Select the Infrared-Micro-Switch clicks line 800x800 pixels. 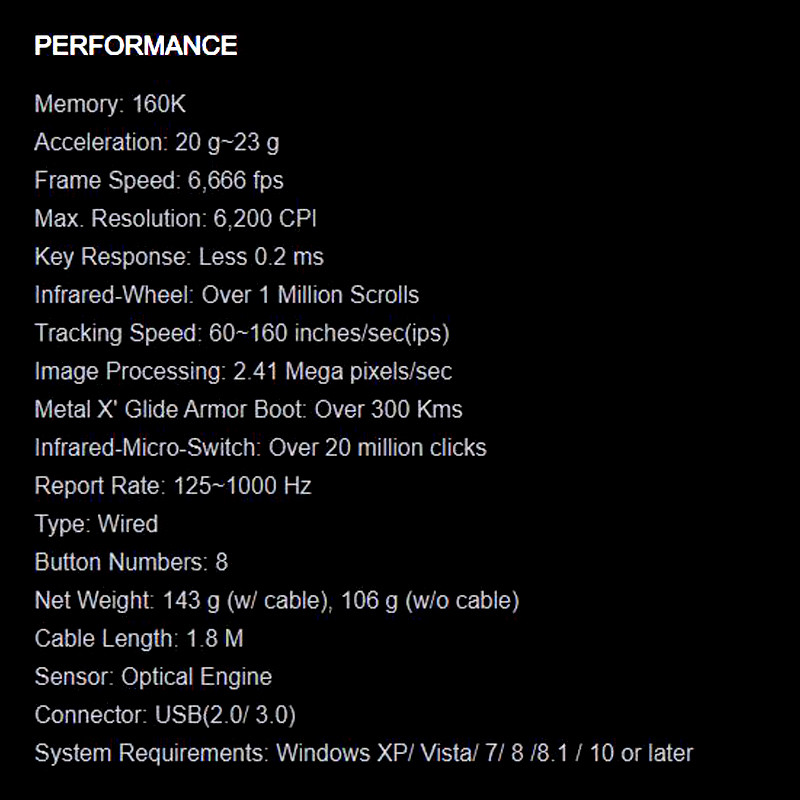(x=260, y=447)
